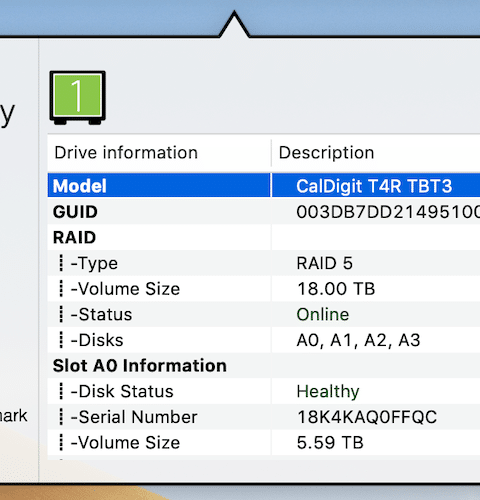The image size is (480, 500).
Task: Select the RAID section heading
Action: (74, 238)
